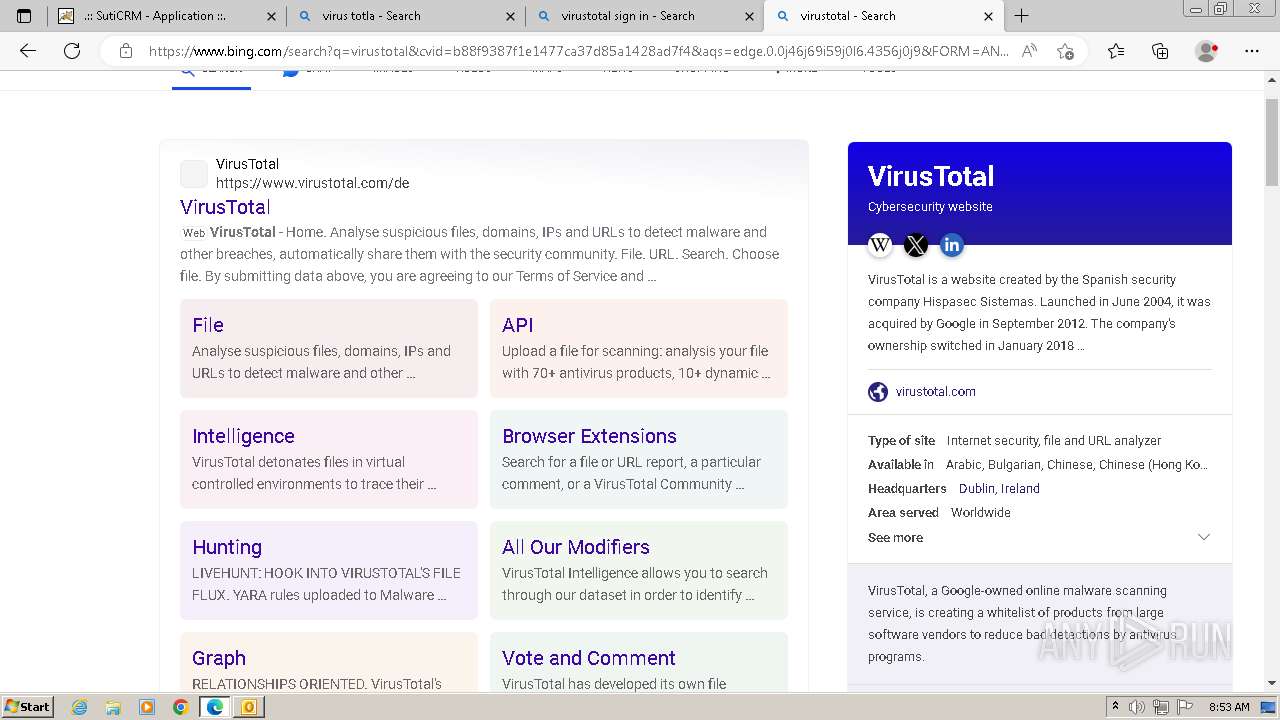Click the Action Center flag icon
1280x720 pixels.
pyautogui.click(x=1186, y=707)
